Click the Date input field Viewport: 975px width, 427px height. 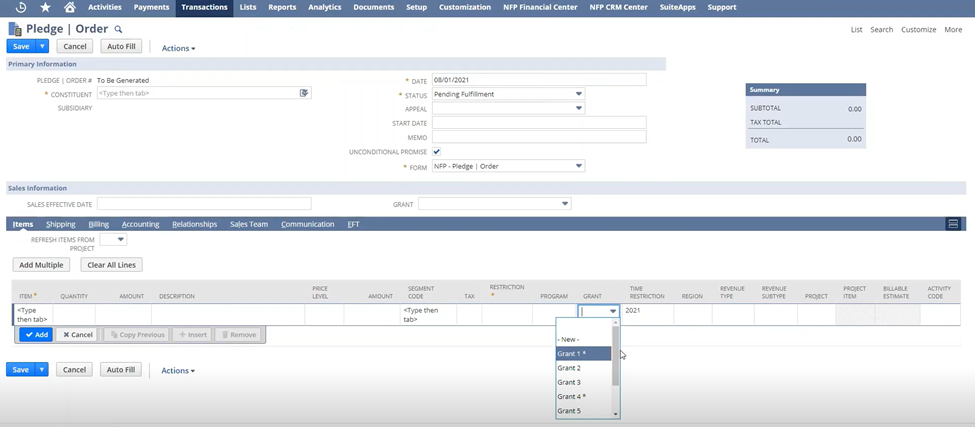[539, 80]
